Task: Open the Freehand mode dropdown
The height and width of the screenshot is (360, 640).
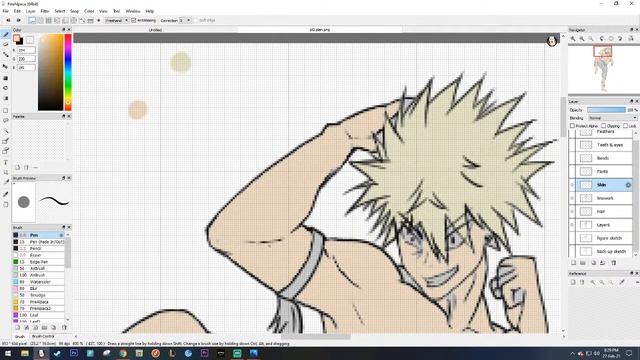Action: [x=117, y=20]
